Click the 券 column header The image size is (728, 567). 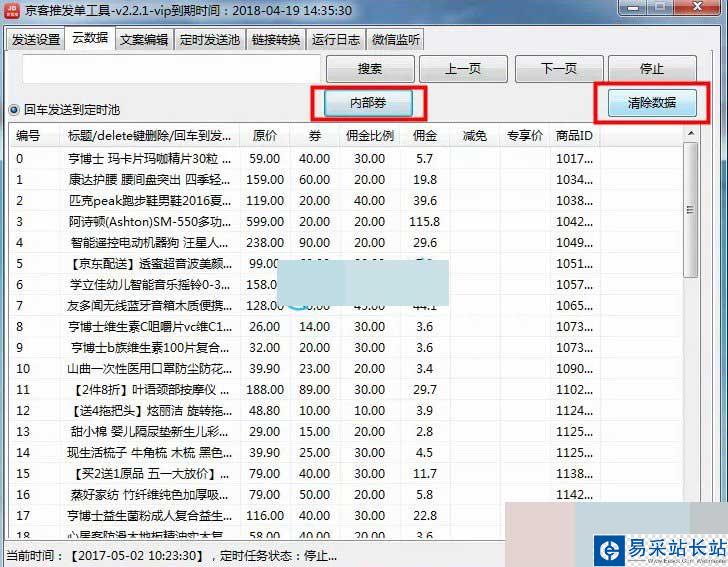pyautogui.click(x=315, y=136)
